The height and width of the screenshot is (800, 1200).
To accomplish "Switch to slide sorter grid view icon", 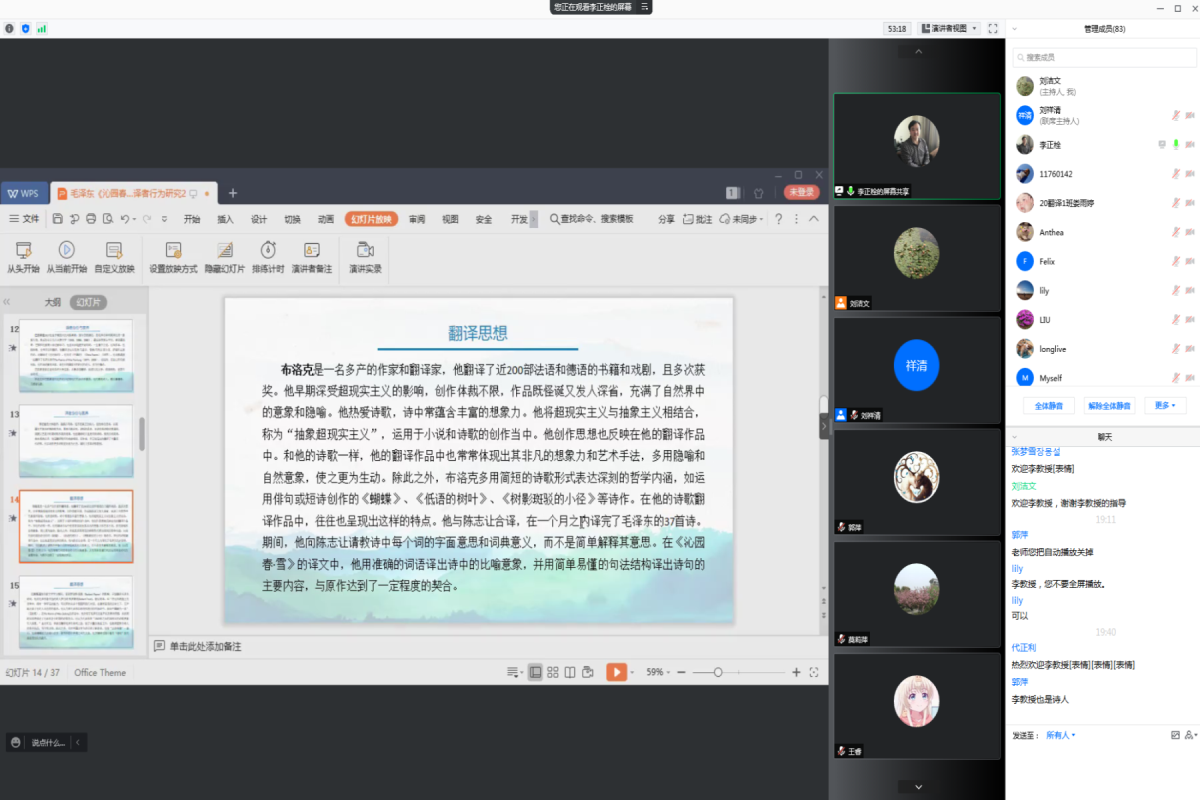I will pyautogui.click(x=552, y=672).
